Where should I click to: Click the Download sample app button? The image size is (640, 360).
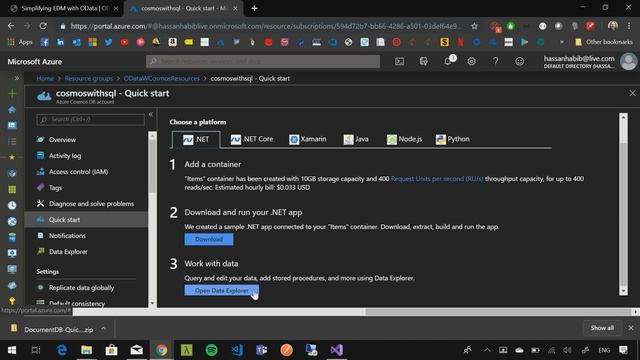pos(209,239)
